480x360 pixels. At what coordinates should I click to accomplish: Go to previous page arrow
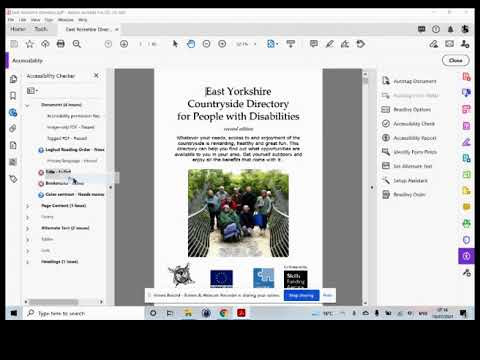point(108,44)
